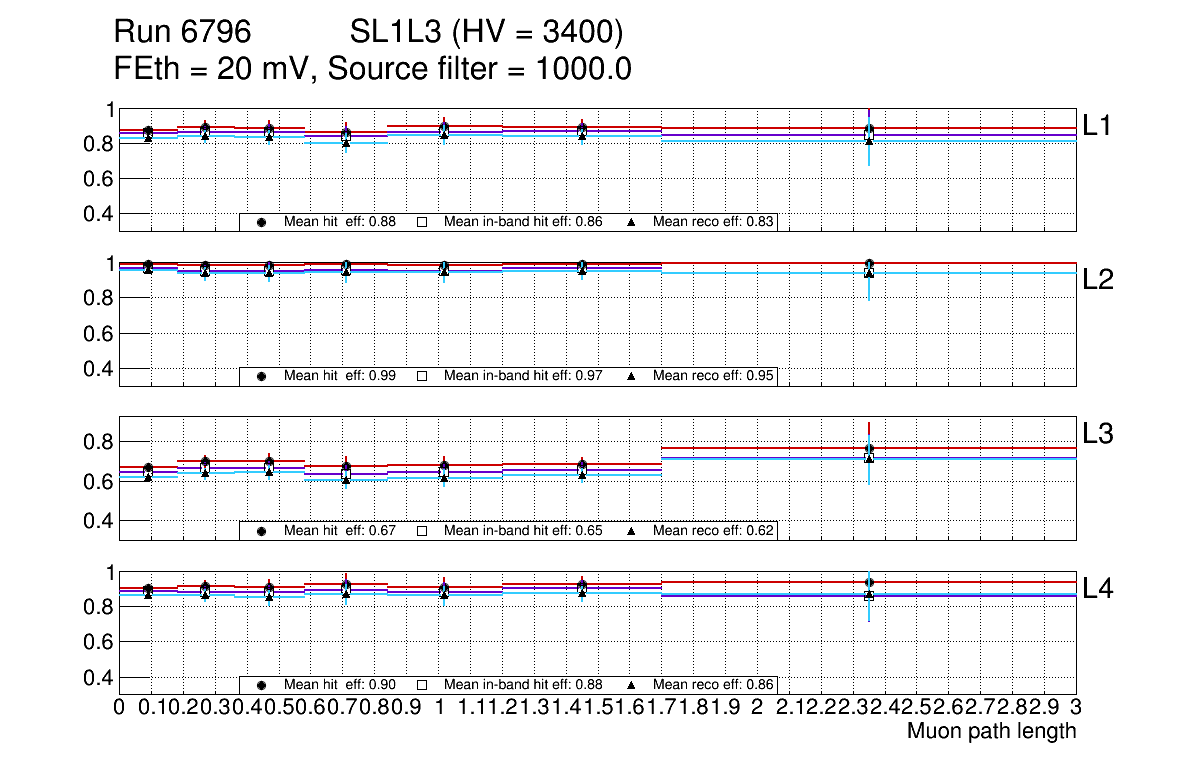Click the 'Muon path length' axis title

point(991,731)
